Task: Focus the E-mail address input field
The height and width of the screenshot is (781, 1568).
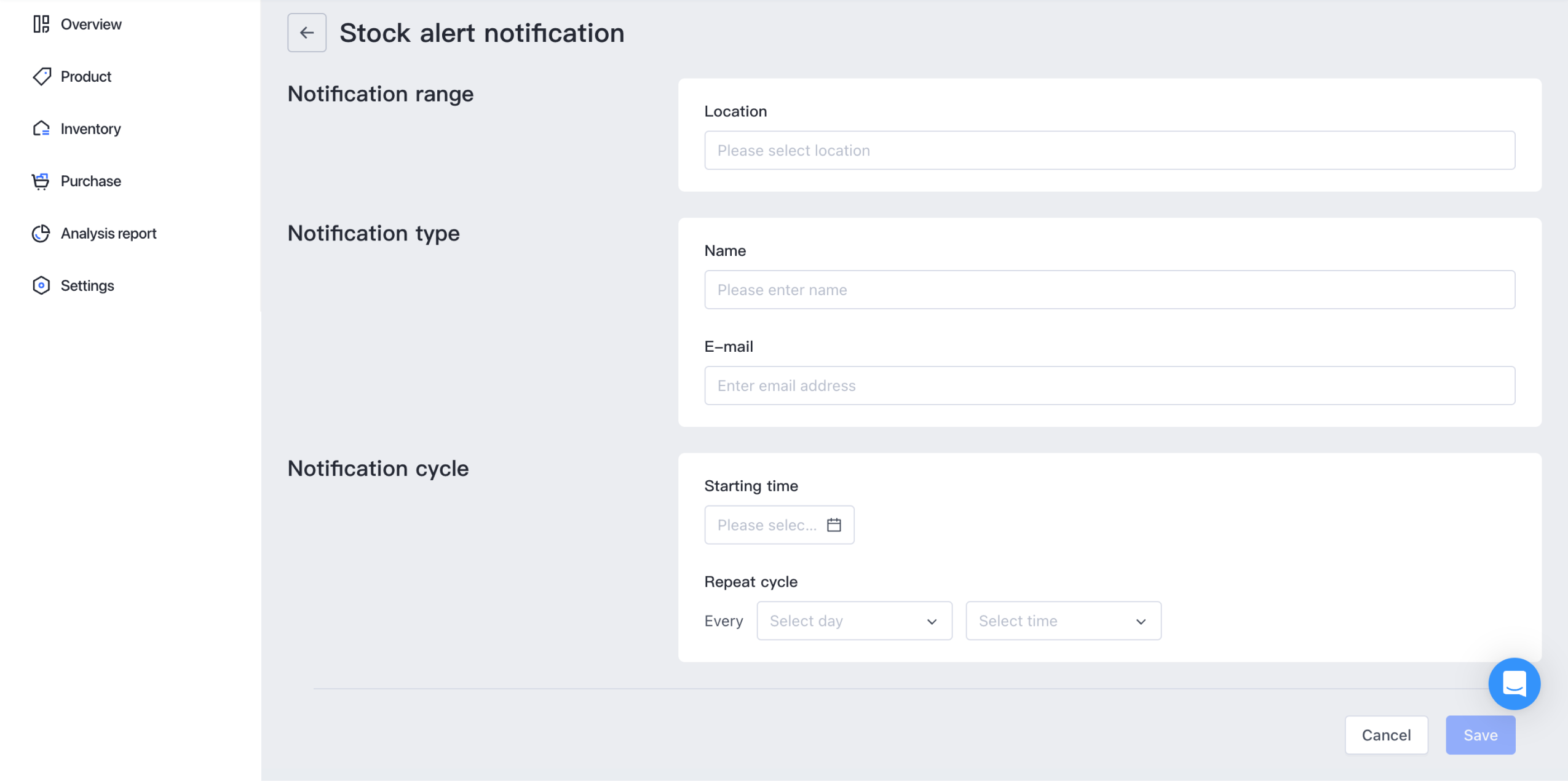Action: coord(1109,386)
